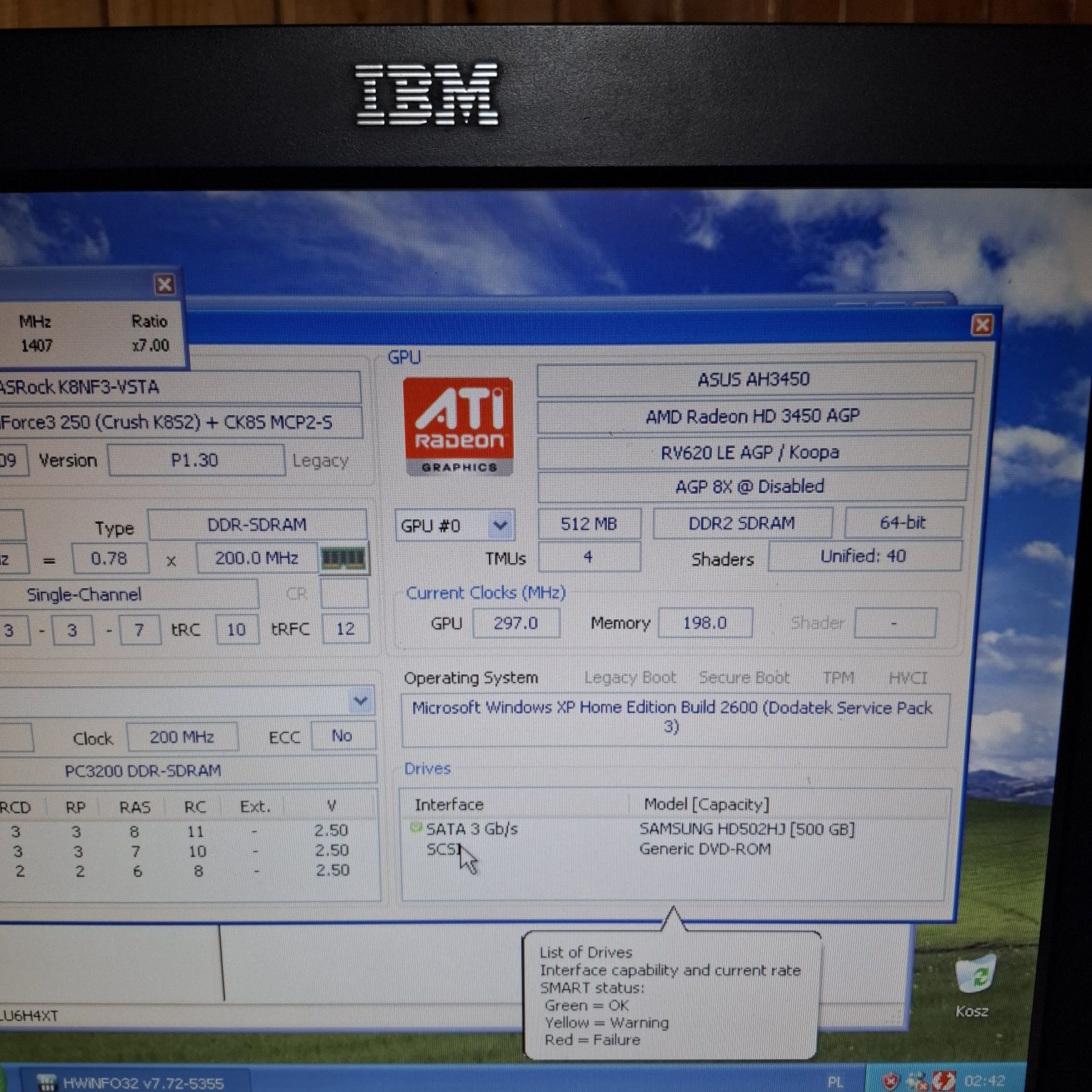
Task: Select the SATA 3 Gb/s drive row
Action: (x=673, y=829)
